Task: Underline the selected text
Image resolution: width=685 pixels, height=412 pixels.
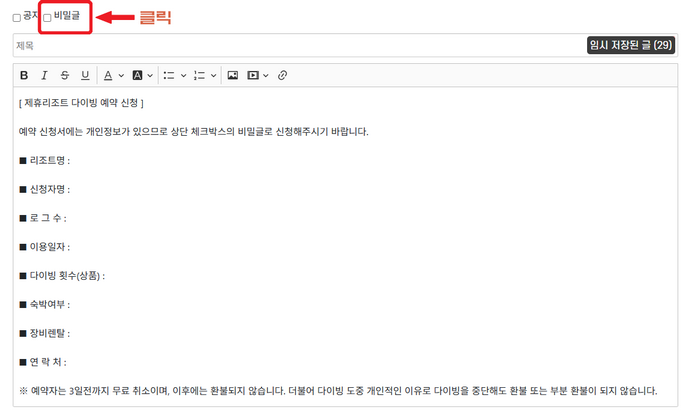Action: point(85,76)
